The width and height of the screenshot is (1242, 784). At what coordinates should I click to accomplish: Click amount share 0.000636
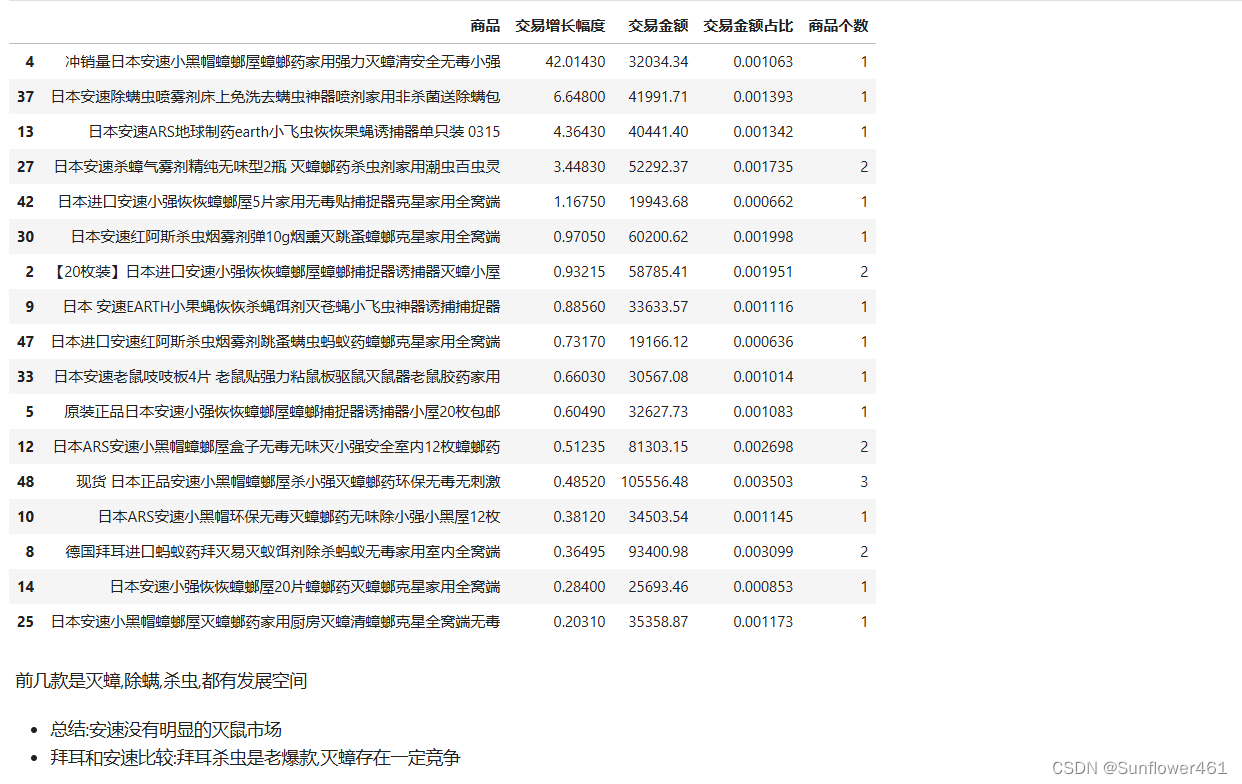tap(763, 342)
